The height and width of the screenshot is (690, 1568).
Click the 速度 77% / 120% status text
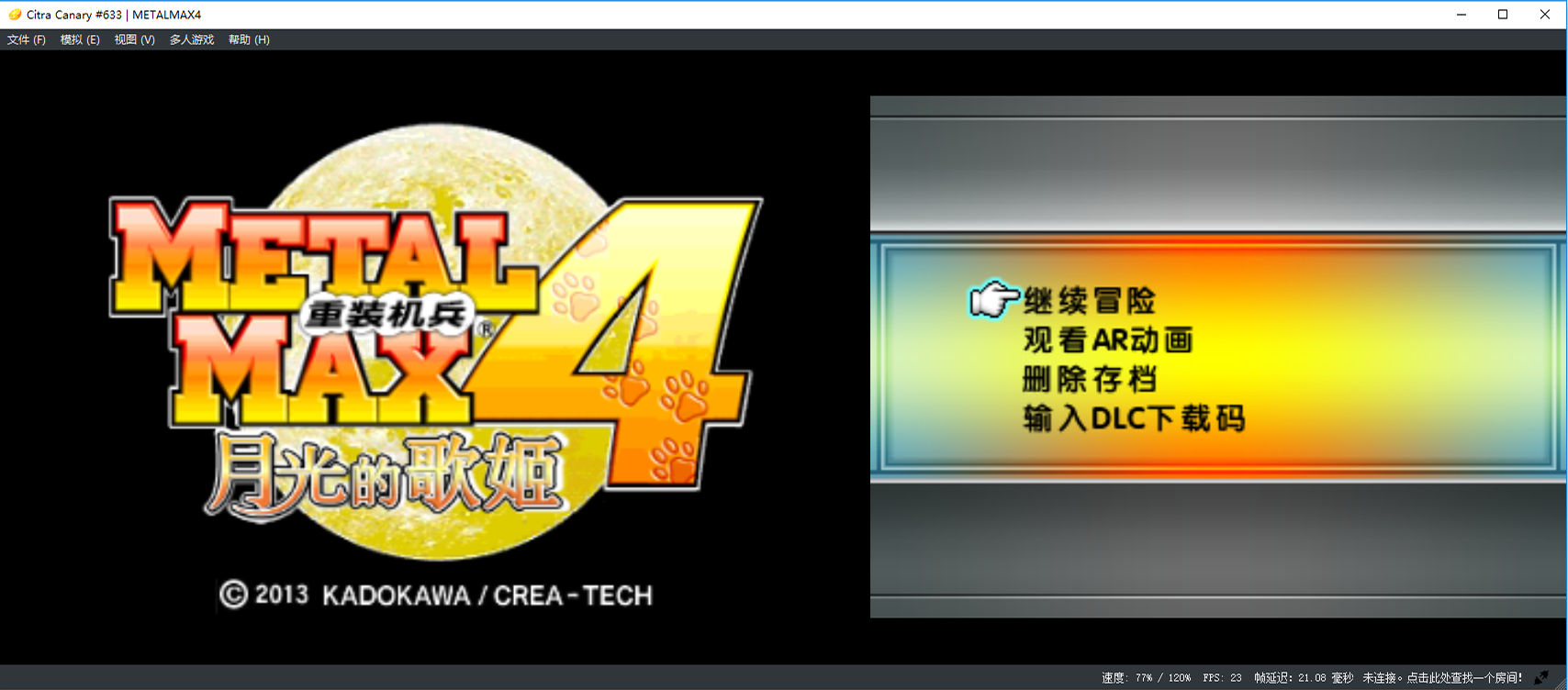(1146, 678)
